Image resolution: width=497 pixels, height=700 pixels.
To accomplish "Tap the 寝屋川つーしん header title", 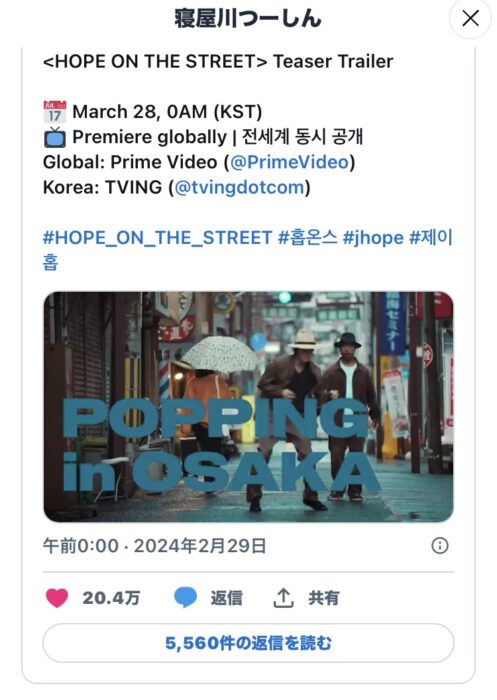I will [x=248, y=19].
